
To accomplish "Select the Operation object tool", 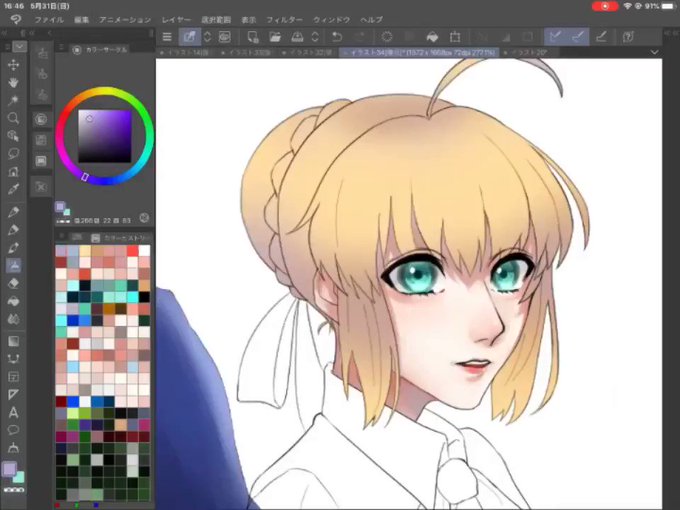I will point(13,136).
